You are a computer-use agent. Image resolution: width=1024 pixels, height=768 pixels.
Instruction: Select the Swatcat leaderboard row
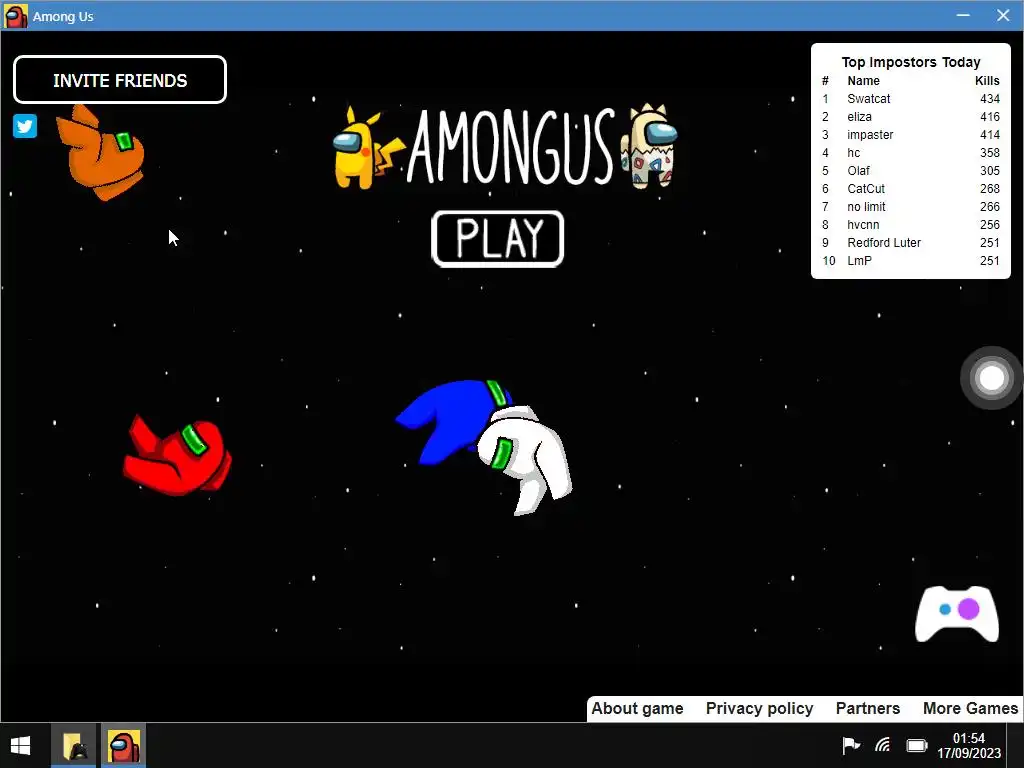coord(910,99)
